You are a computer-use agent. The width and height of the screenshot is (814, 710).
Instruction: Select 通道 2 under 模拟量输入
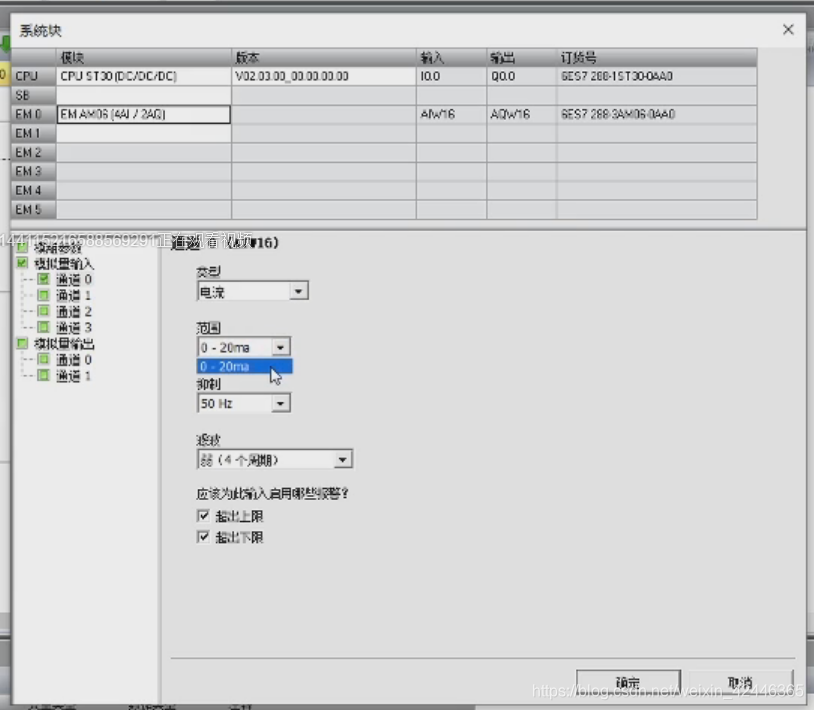[x=74, y=311]
